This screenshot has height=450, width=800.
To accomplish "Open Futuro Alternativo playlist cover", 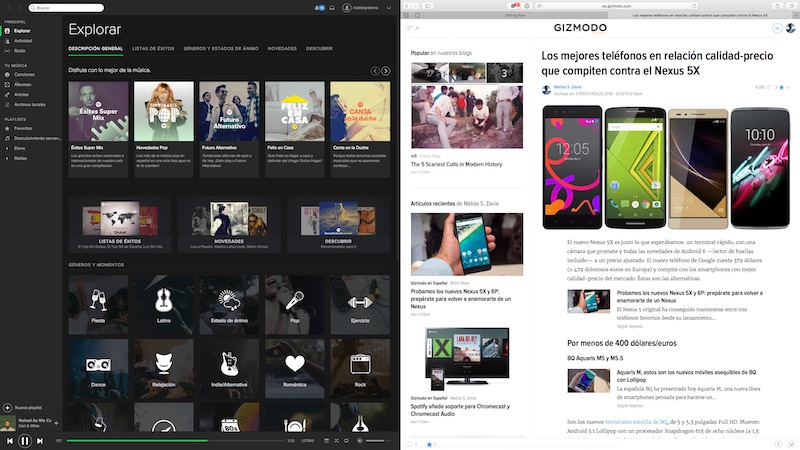I will coord(229,111).
